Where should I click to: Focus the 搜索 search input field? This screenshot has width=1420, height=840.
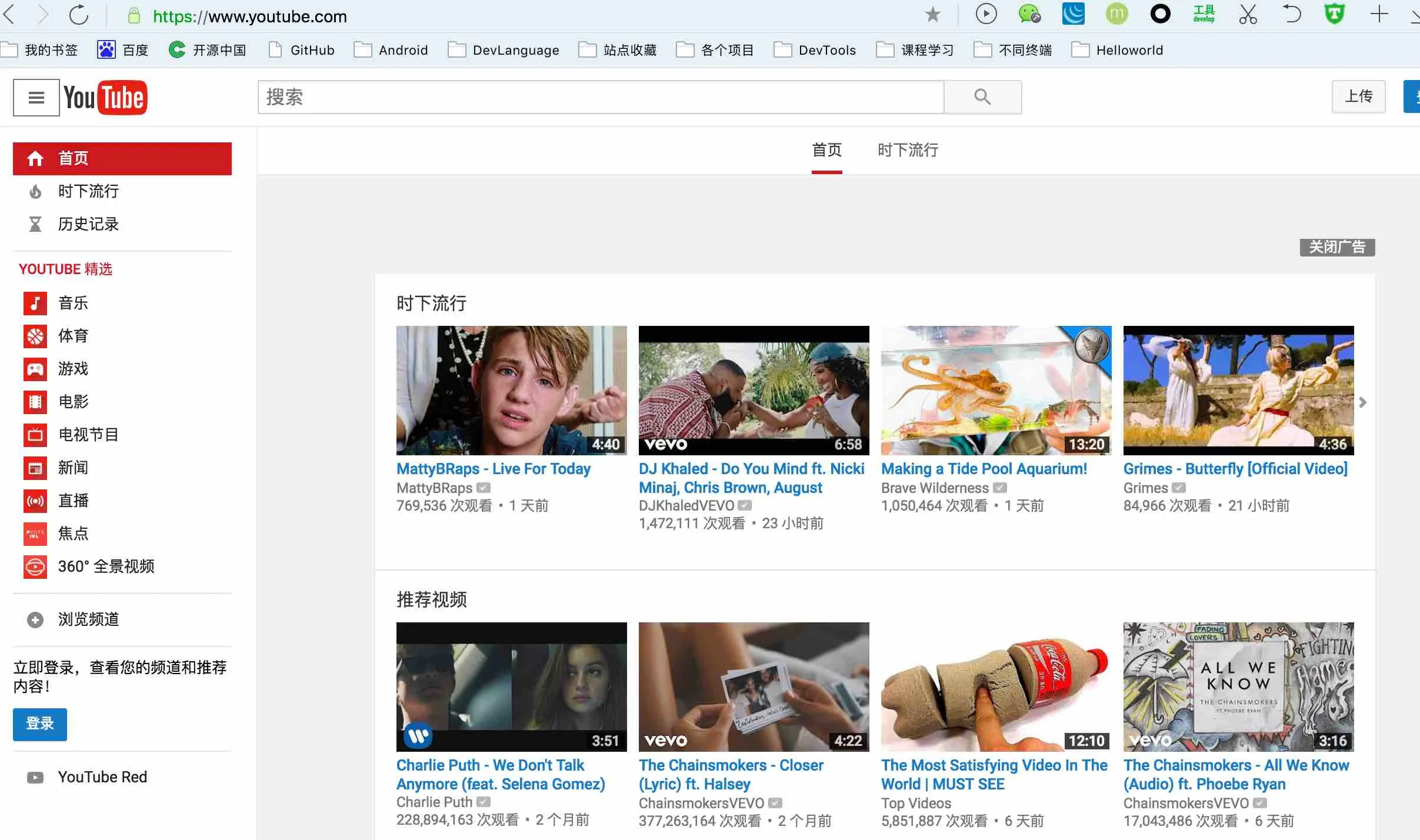[601, 97]
